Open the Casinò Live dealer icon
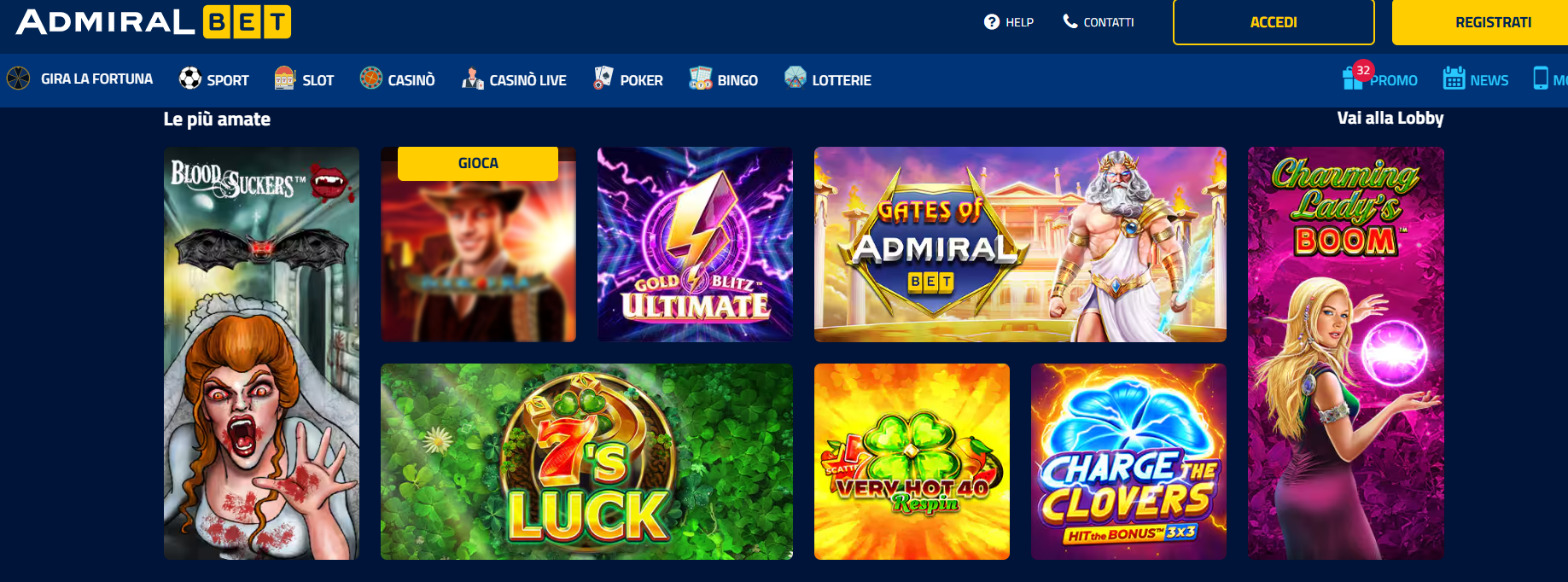The width and height of the screenshot is (1568, 582). pos(473,79)
